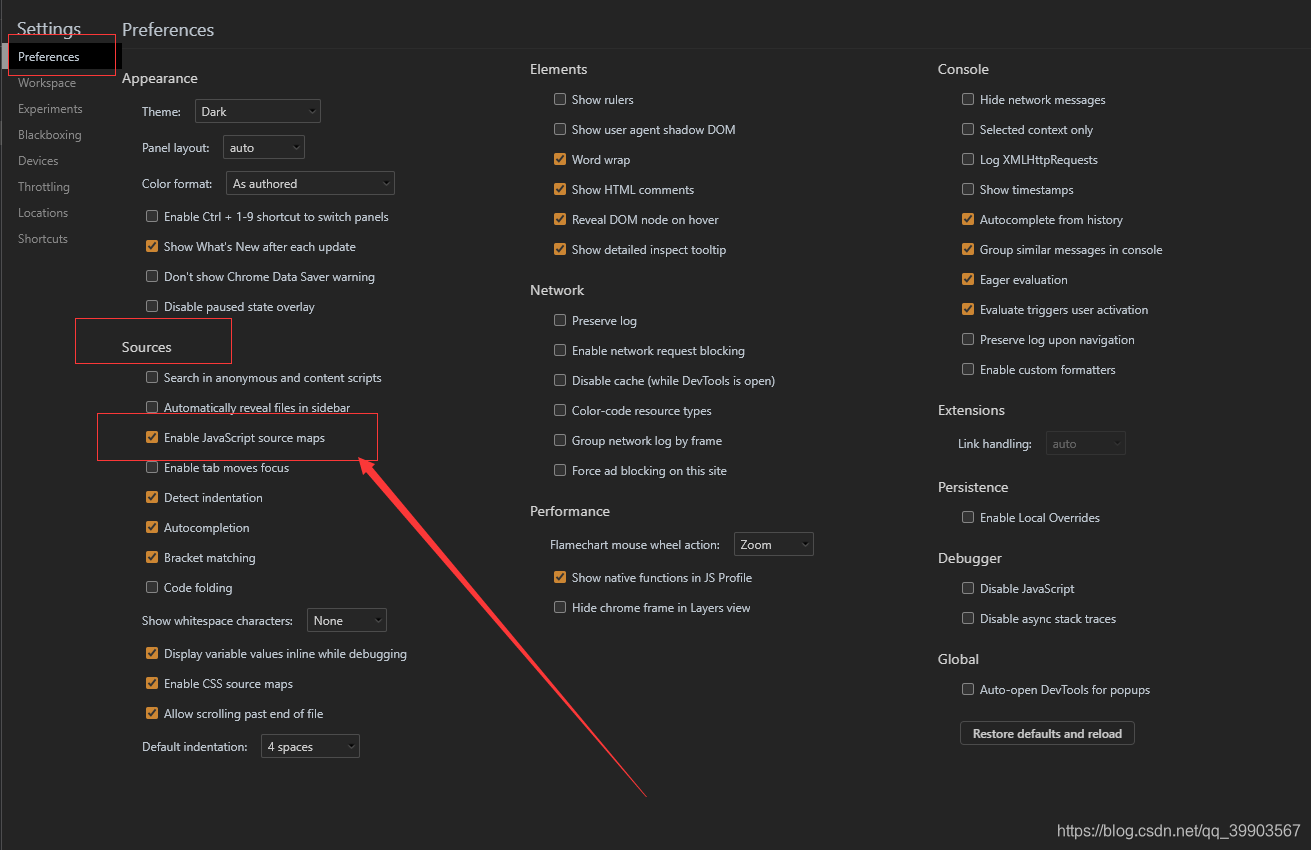Image resolution: width=1311 pixels, height=850 pixels.
Task: Toggle Show HTML comments checkbox
Action: point(560,189)
